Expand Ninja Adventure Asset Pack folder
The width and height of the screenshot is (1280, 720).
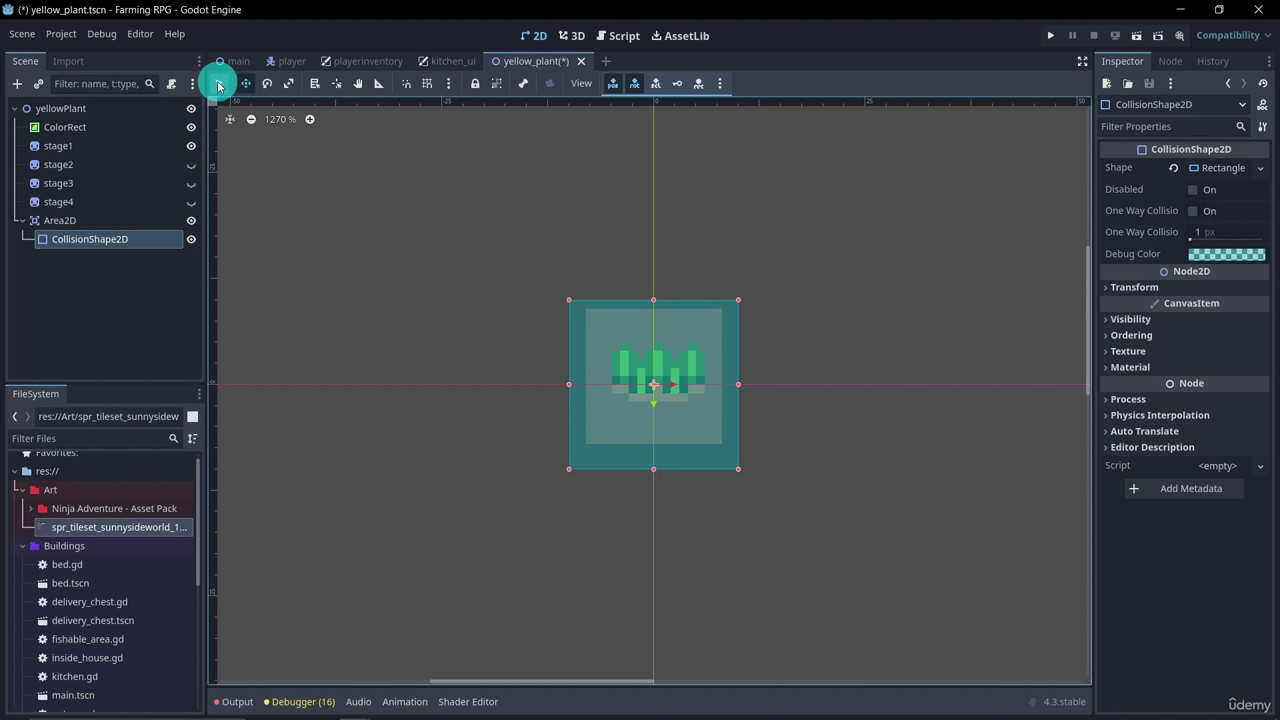[30, 509]
